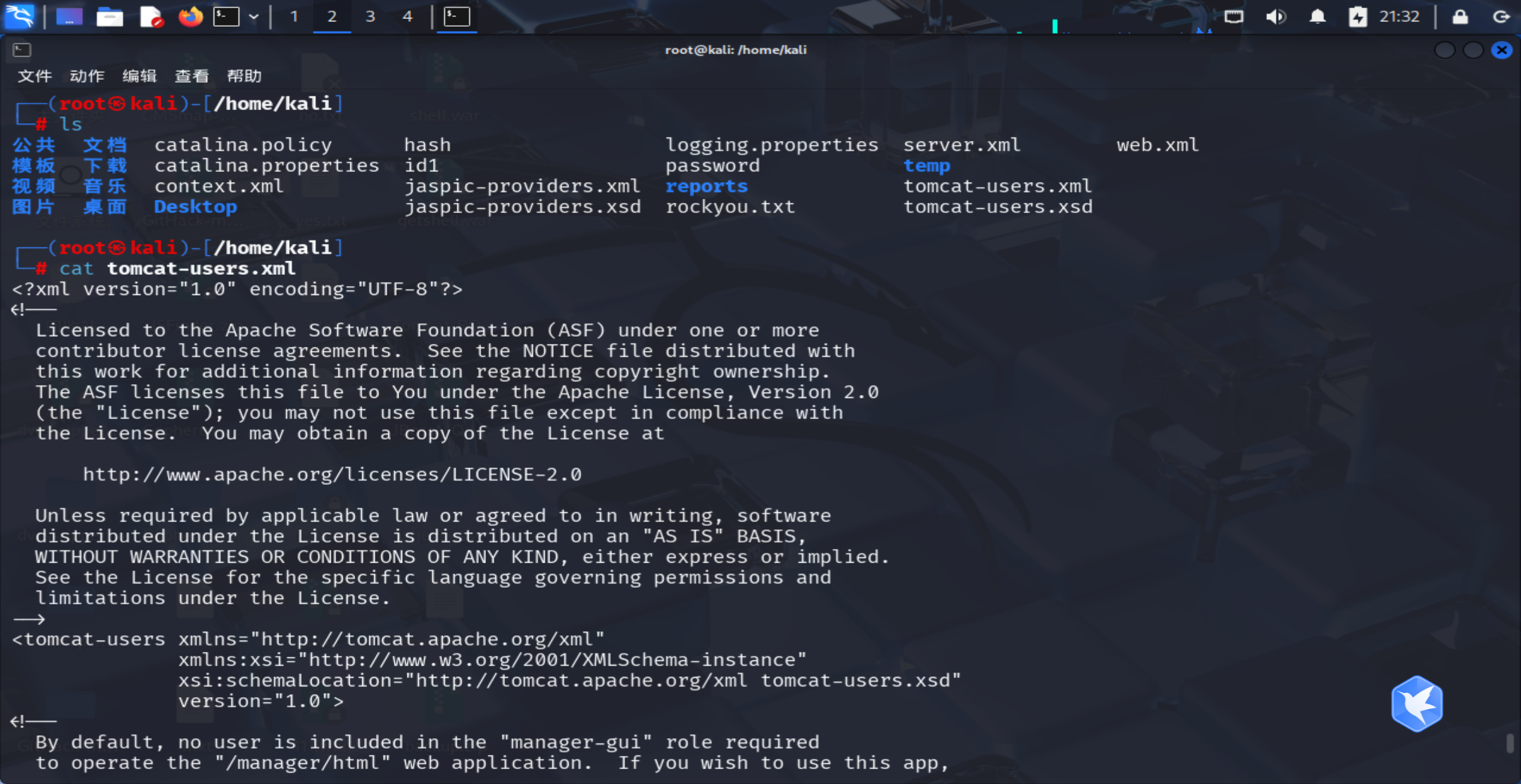
Task: Click the 'cat tomcat-users.xml' command line
Action: [177, 269]
